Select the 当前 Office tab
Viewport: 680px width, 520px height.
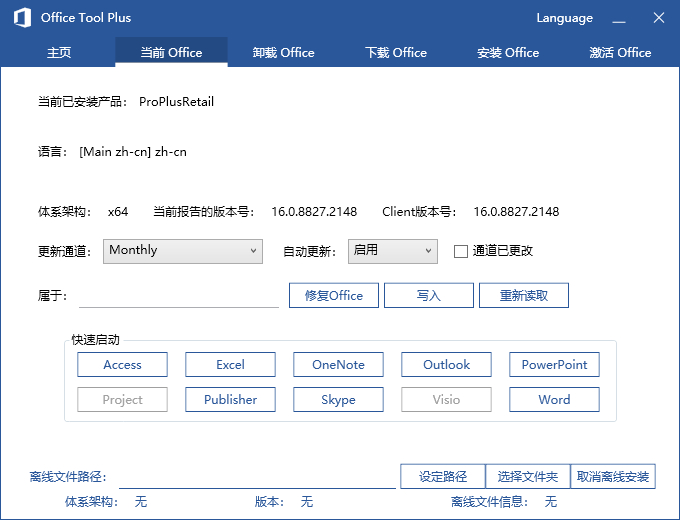[x=171, y=52]
